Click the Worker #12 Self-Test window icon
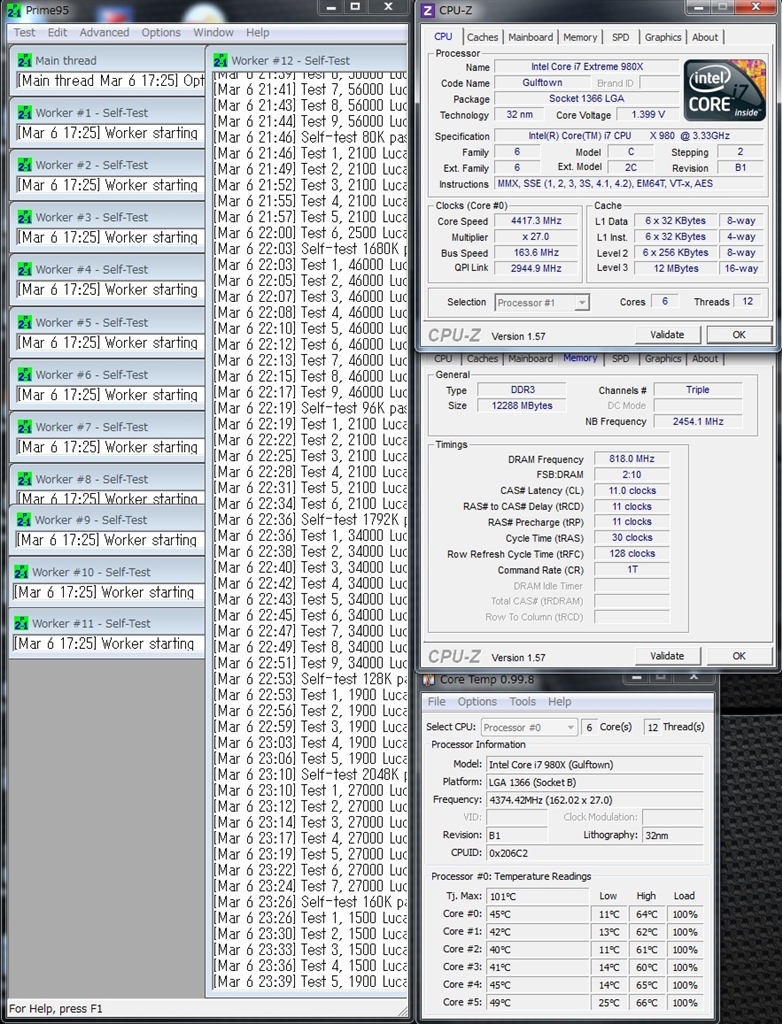Screen dimensions: 782x1024 220,60
